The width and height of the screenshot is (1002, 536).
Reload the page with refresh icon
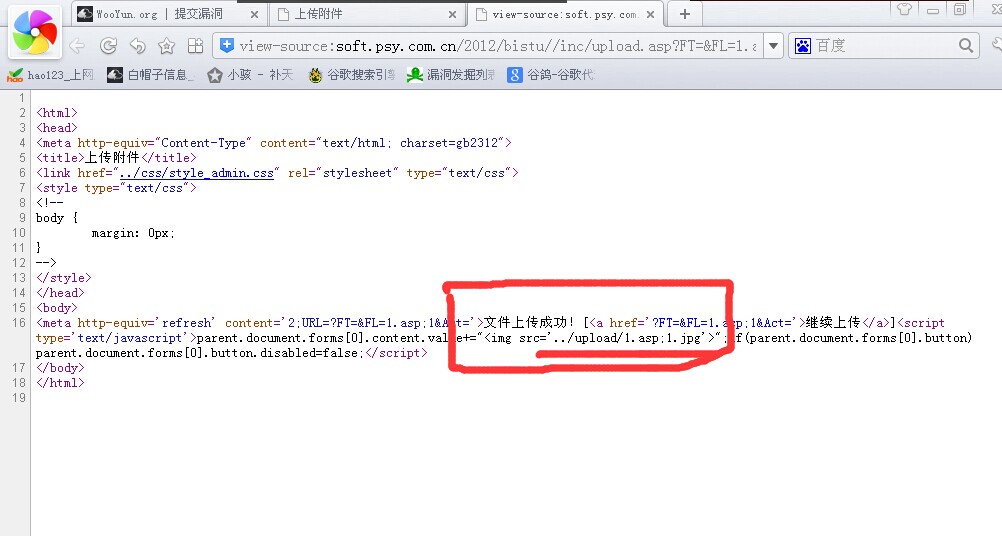[x=109, y=46]
